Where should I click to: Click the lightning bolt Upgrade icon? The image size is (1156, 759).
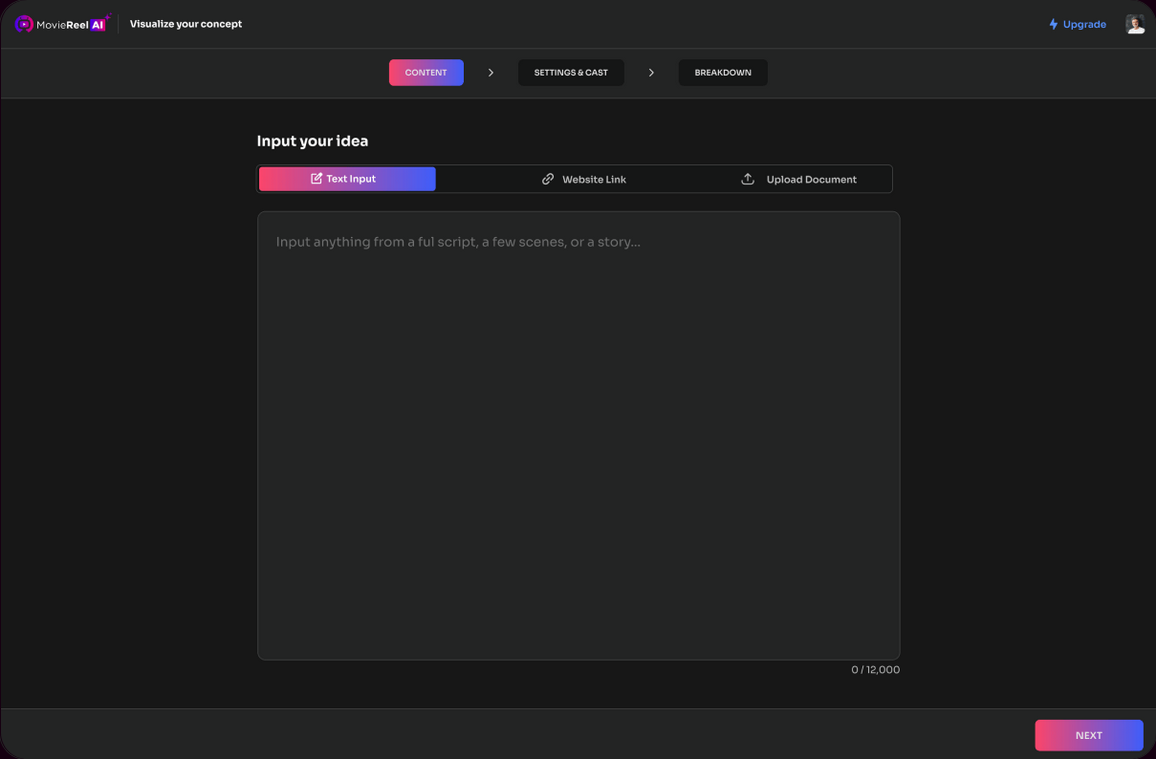[1053, 24]
